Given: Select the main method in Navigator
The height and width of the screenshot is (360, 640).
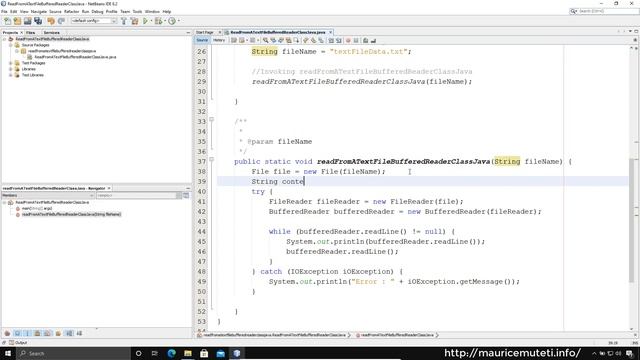Looking at the screenshot, I should [37, 208].
